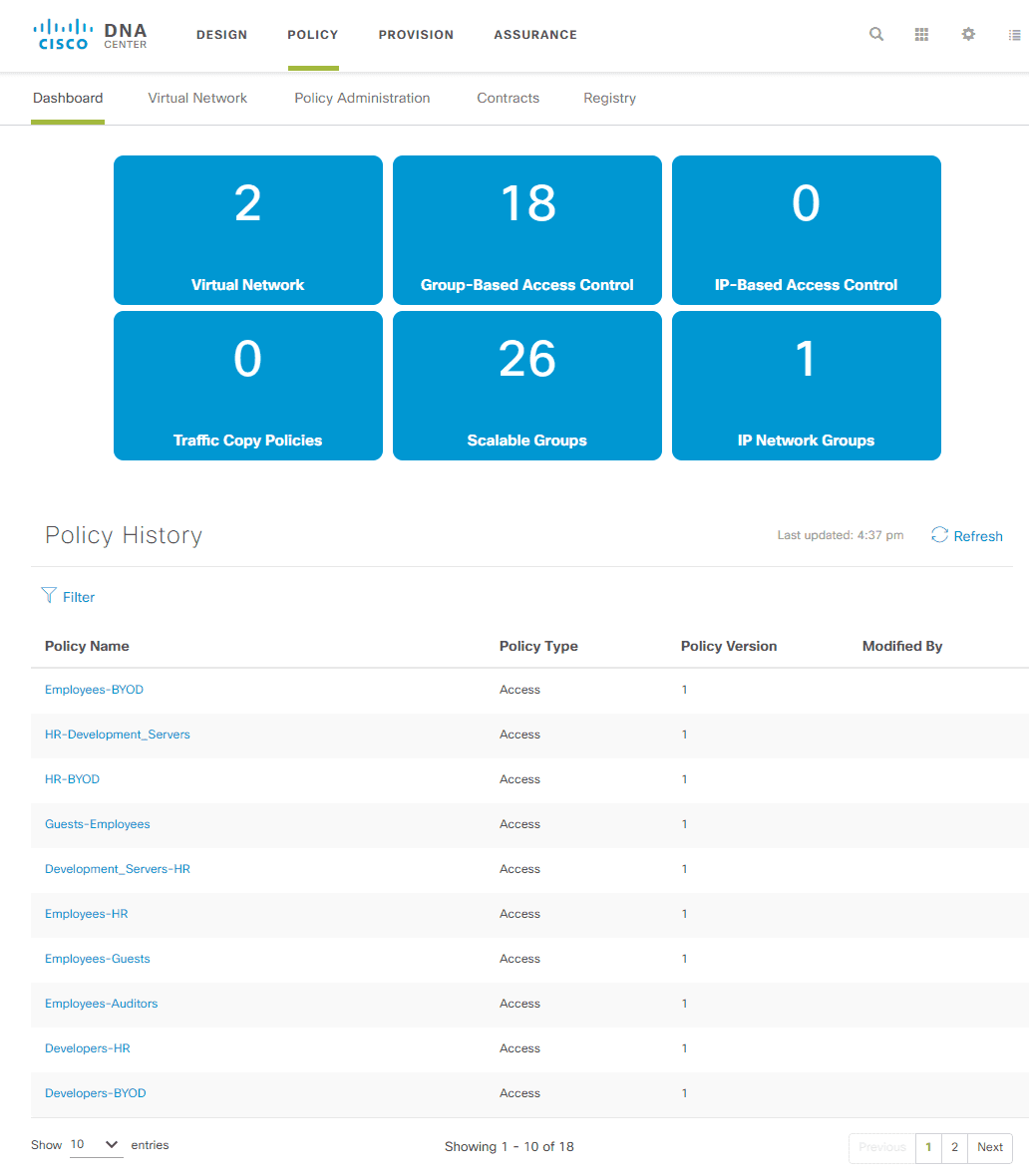1029x1176 pixels.
Task: Go to pagination page 1
Action: (x=928, y=1147)
